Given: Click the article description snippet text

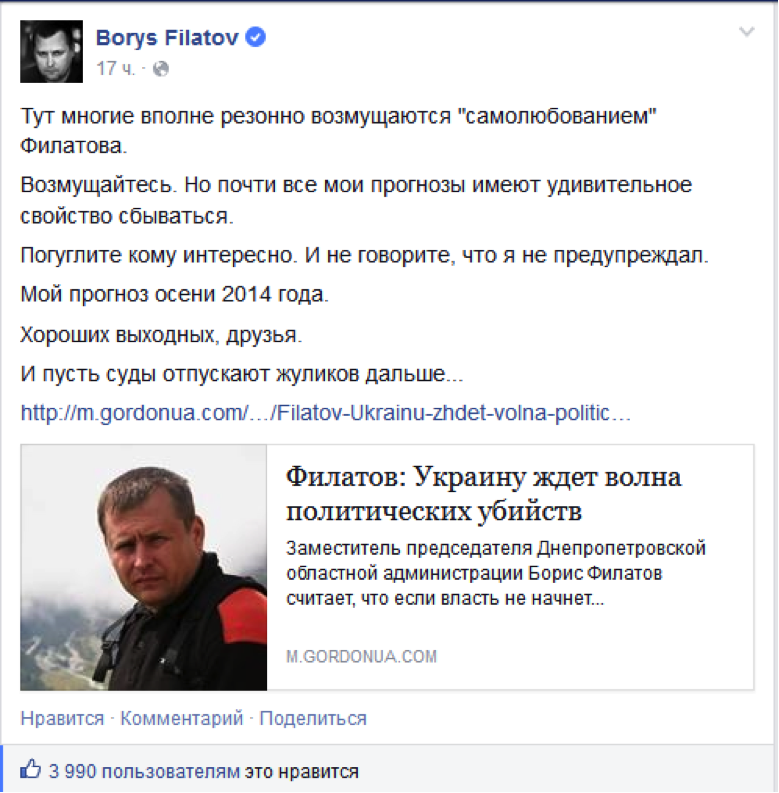Looking at the screenshot, I should coord(495,574).
